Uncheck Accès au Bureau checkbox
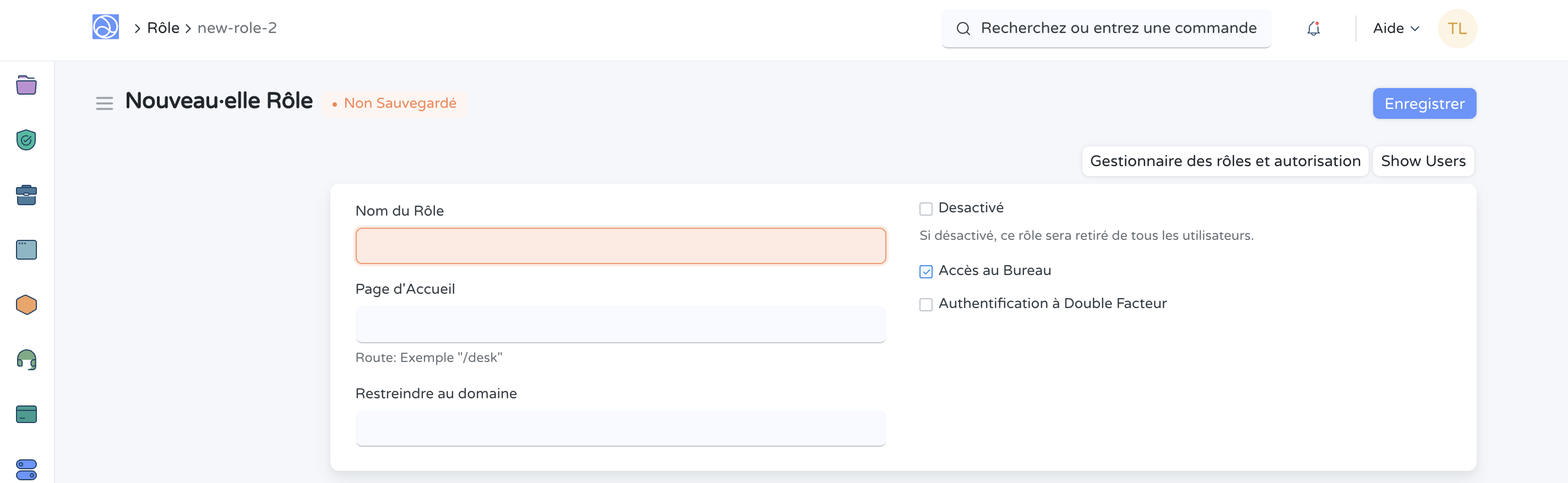 click(x=925, y=272)
